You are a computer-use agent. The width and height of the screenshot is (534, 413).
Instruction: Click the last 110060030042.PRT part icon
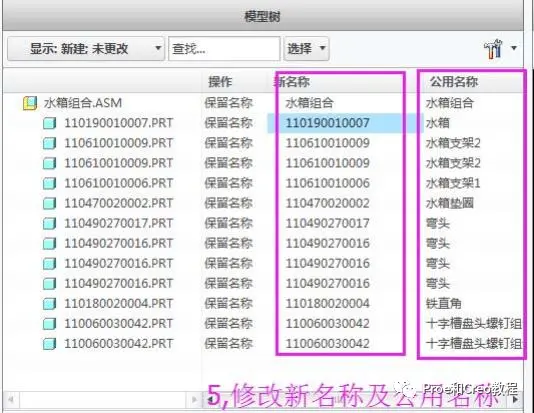[x=49, y=344]
